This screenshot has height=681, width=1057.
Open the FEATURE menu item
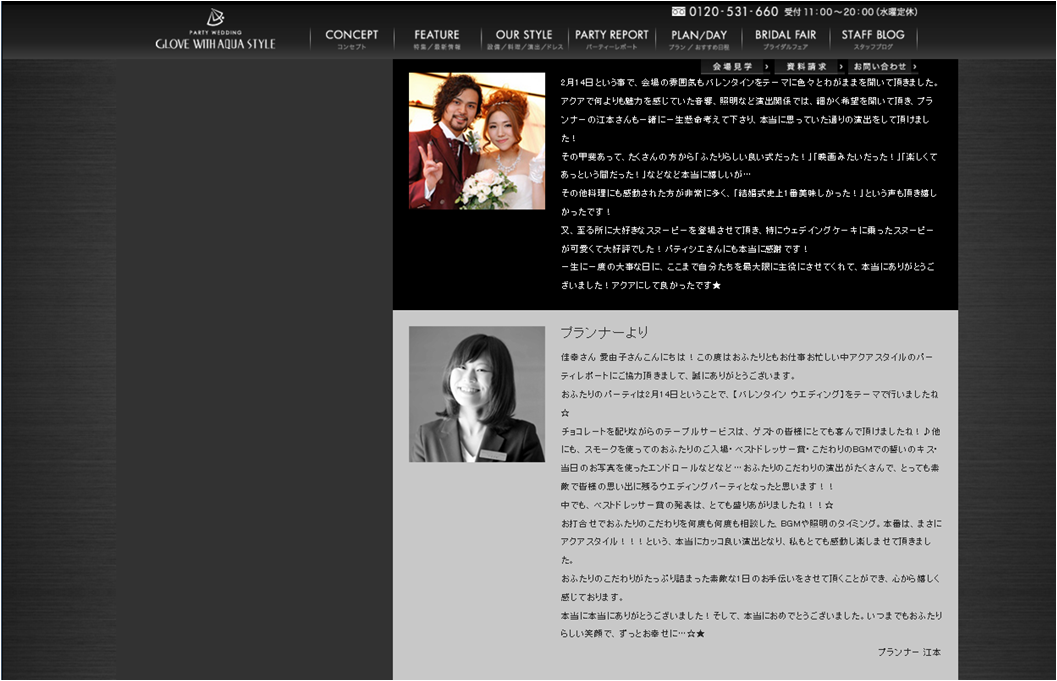click(x=437, y=39)
